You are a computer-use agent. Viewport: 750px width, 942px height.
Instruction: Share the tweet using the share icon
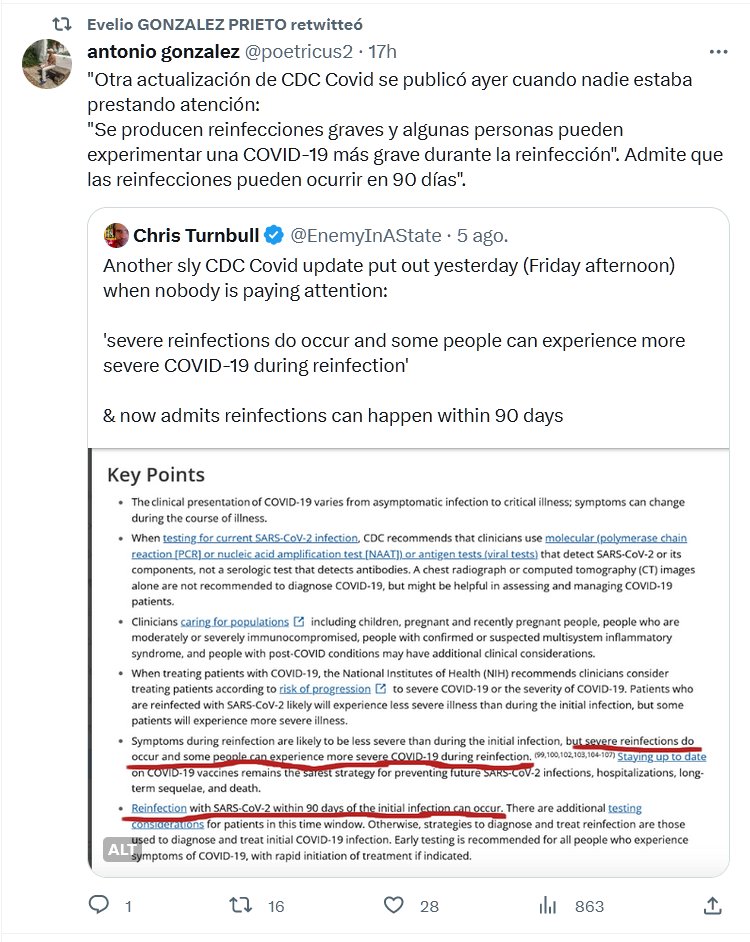point(712,905)
